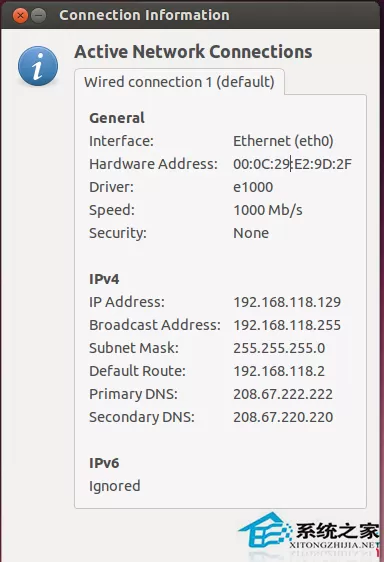Click the subnet mask 255.255.255.0
The width and height of the screenshot is (384, 562).
(279, 348)
